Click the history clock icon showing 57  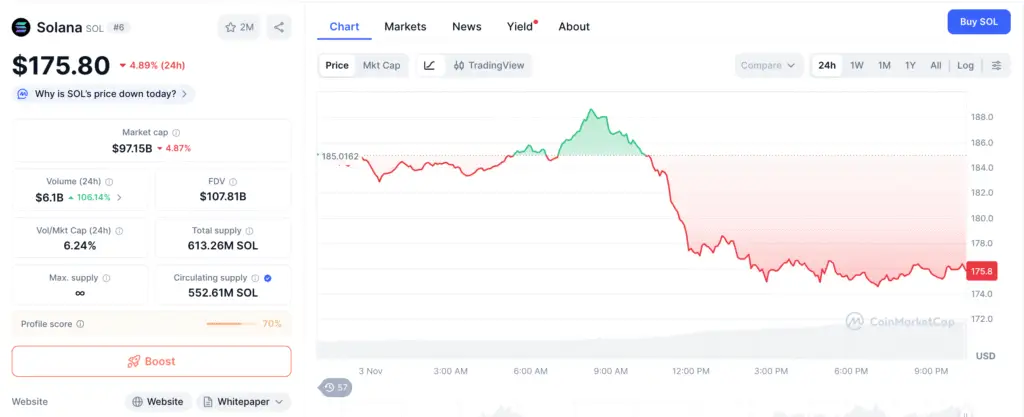click(x=335, y=387)
